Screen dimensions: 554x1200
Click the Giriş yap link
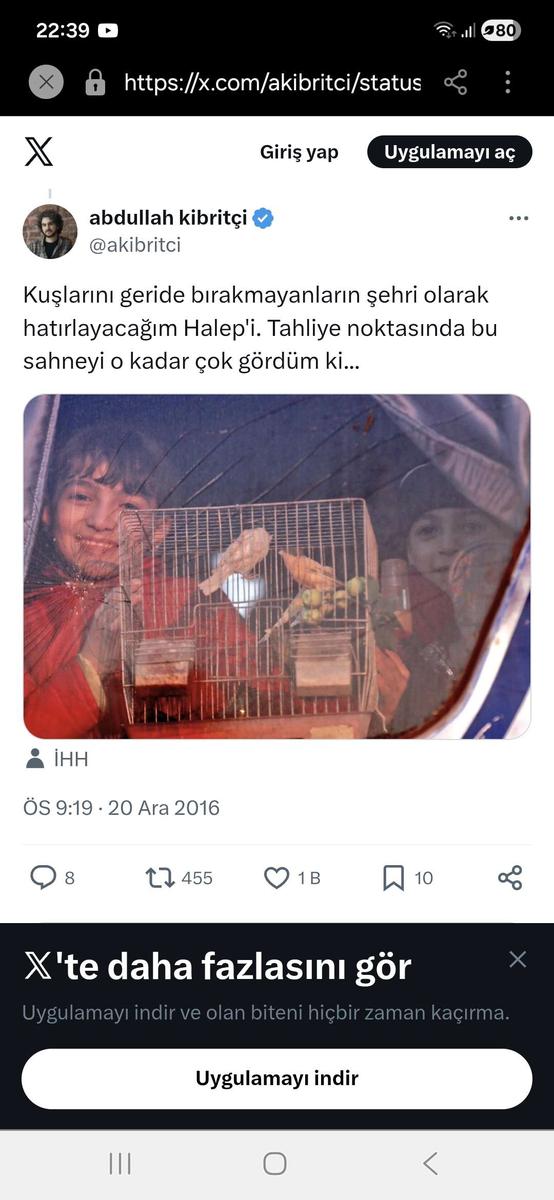299,152
